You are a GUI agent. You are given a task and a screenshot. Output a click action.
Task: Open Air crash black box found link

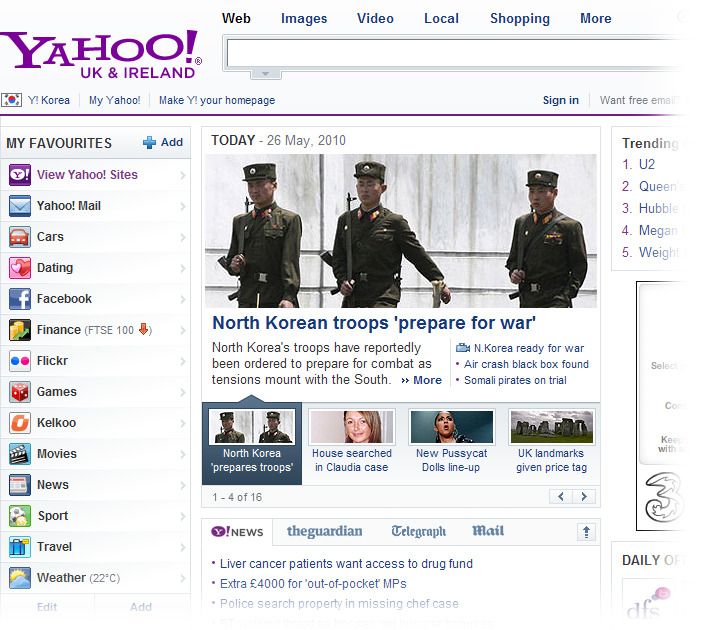[x=526, y=364]
